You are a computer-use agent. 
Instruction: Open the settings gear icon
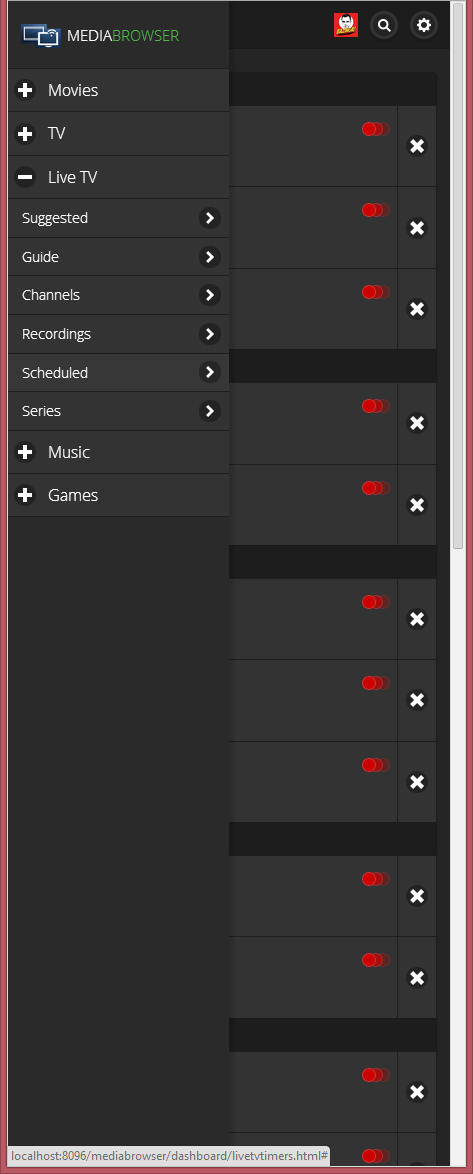pyautogui.click(x=424, y=25)
